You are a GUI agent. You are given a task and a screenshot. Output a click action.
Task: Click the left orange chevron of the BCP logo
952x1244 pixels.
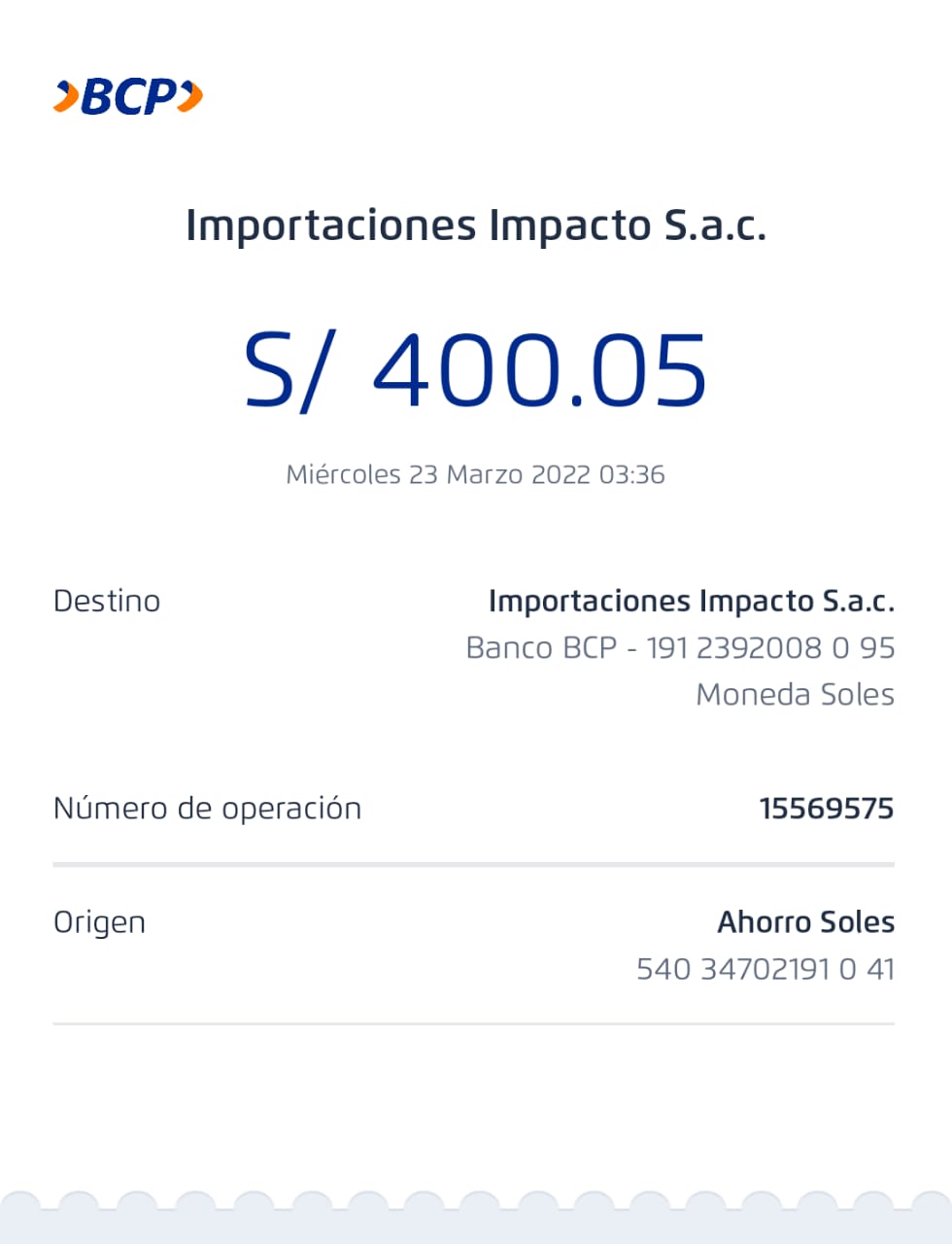click(x=66, y=97)
